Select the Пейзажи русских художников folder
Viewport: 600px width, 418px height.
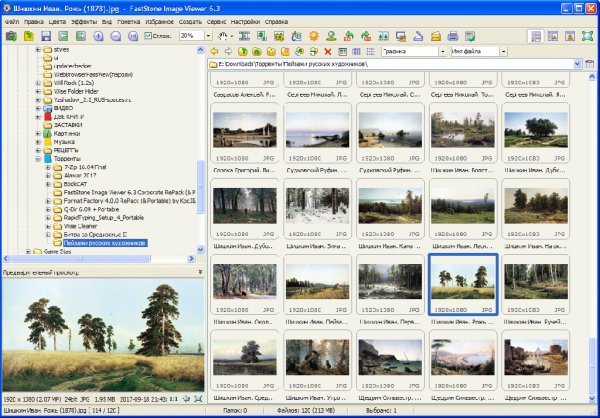tap(105, 243)
